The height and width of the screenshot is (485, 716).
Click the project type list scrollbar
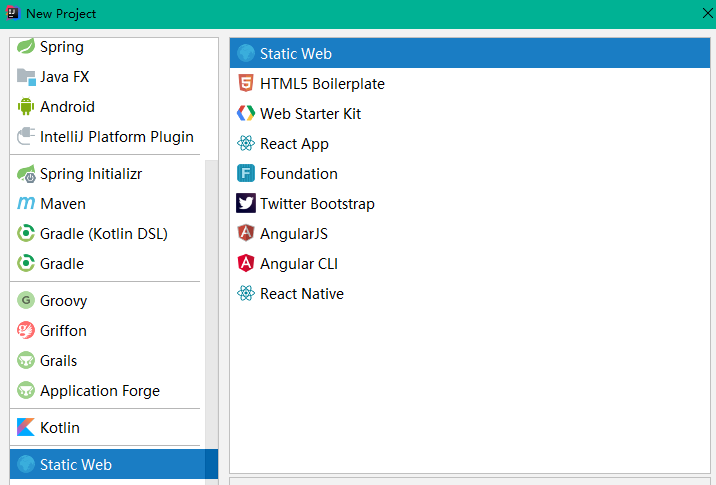point(211,300)
